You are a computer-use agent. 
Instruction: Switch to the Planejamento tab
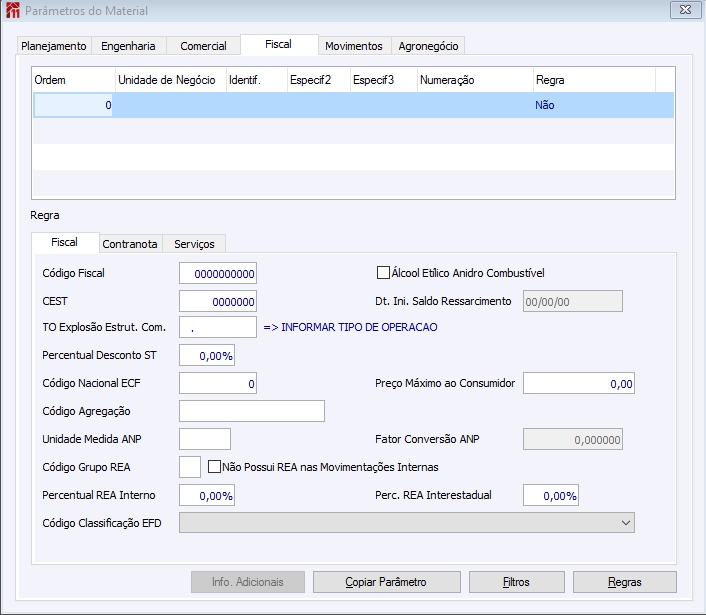click(x=54, y=46)
